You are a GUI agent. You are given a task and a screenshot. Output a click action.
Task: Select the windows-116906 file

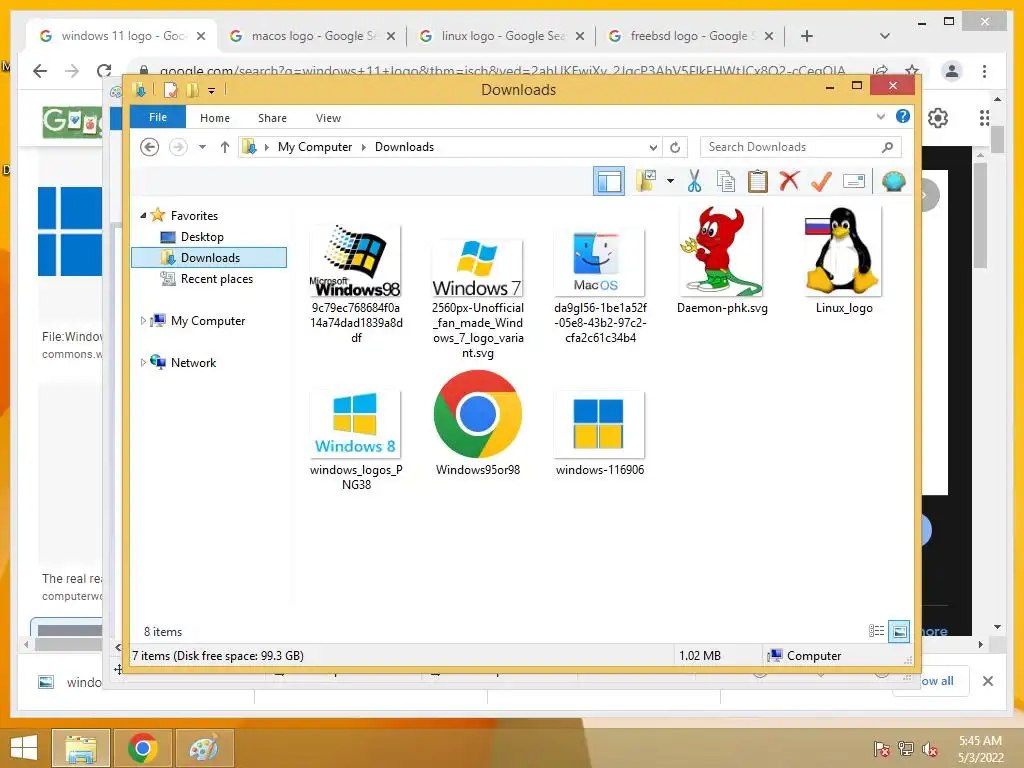coord(600,434)
